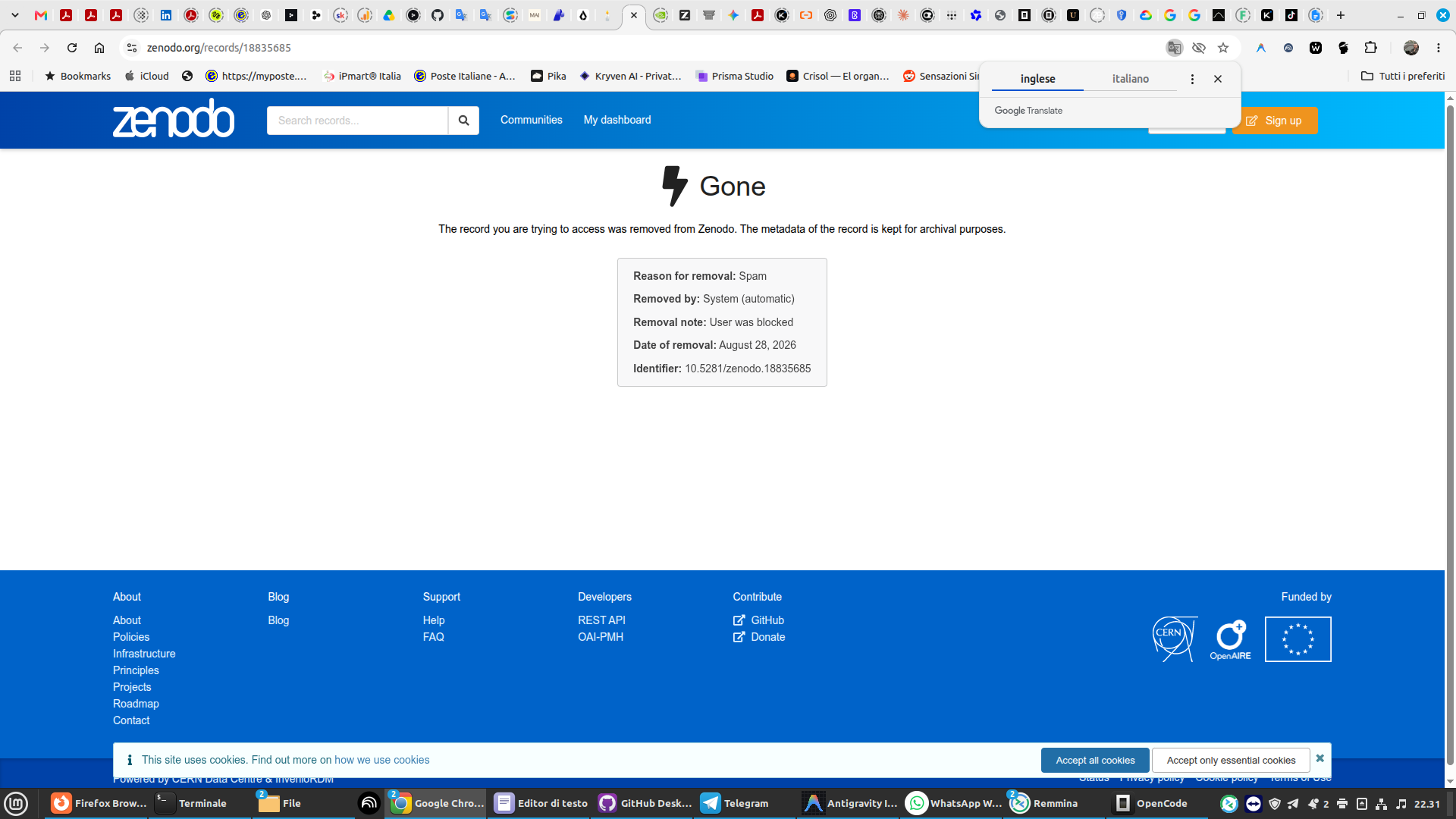This screenshot has height=819, width=1456.
Task: Open a new tab with plus button
Action: click(1341, 15)
